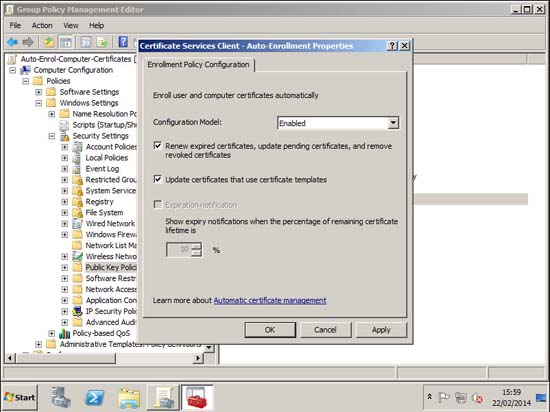Collapse the Computer Configuration node

click(13, 70)
